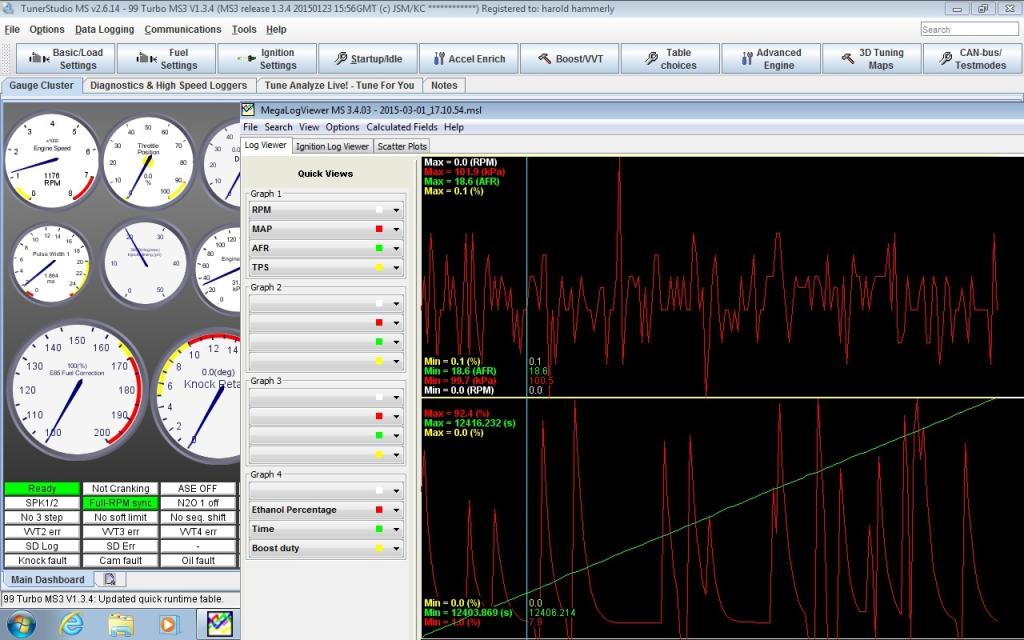Open the Ignition Settings toolbar button
This screenshot has width=1024, height=640.
266,59
